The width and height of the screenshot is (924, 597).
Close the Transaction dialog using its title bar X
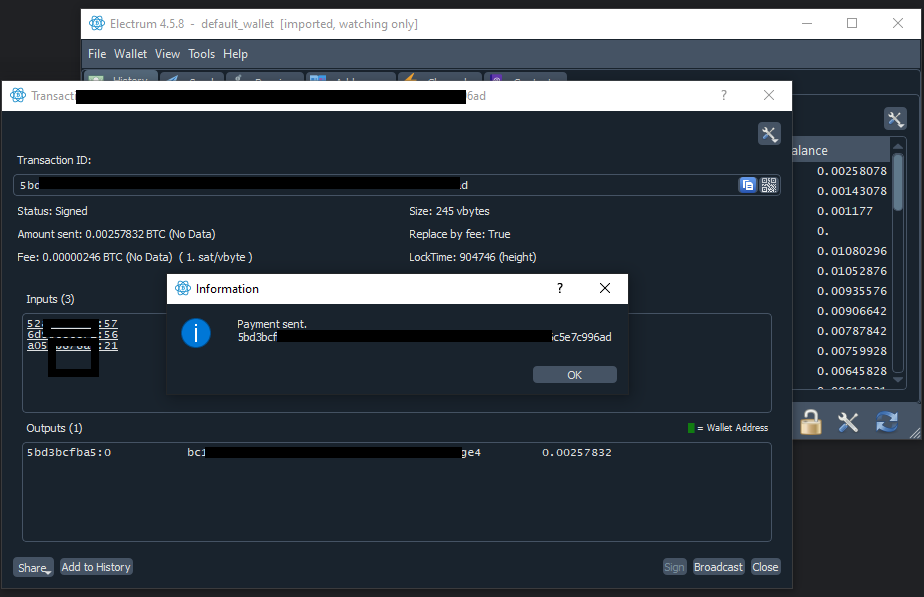(768, 95)
